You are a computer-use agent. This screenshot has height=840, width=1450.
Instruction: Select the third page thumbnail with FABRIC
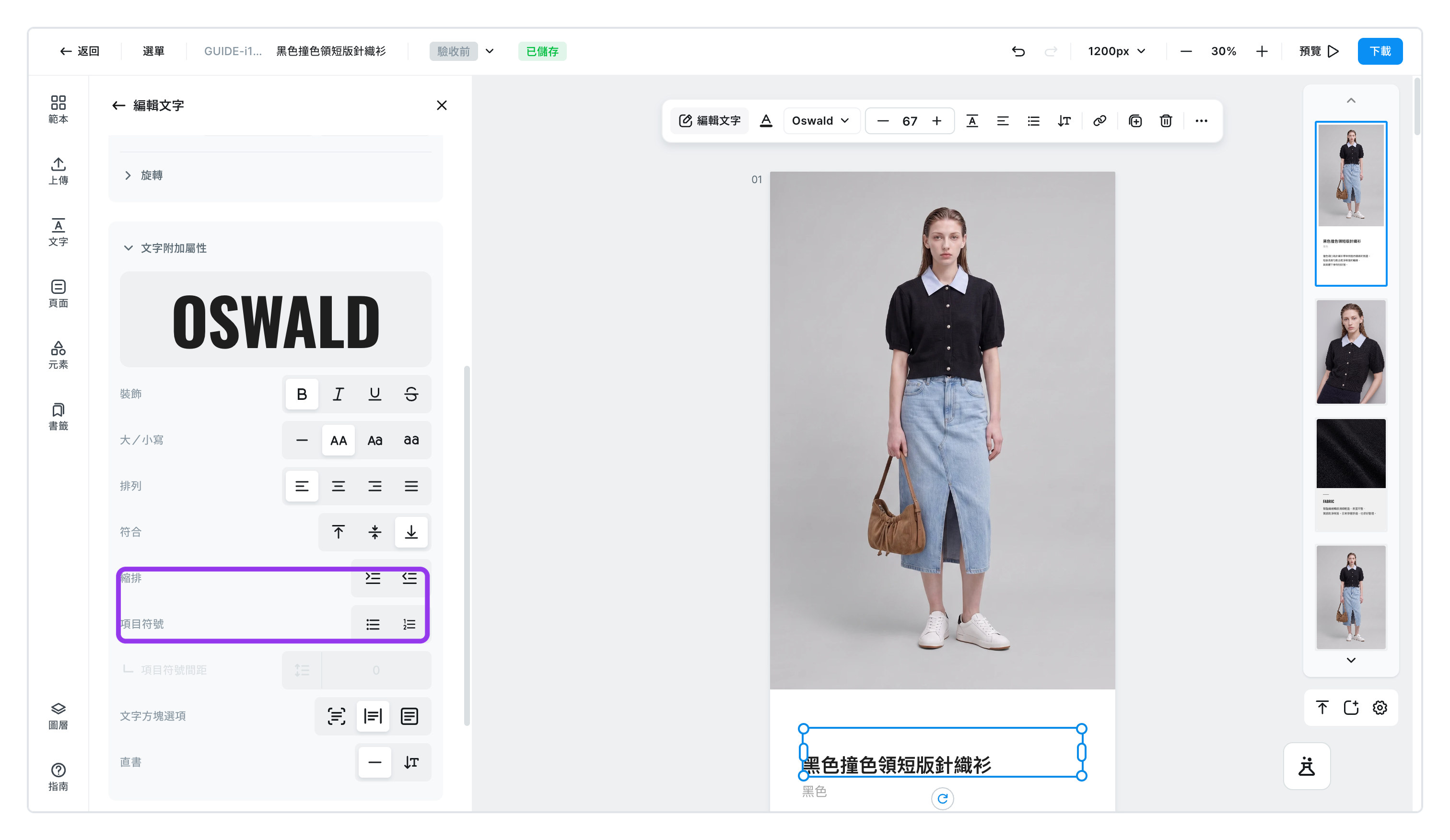(x=1350, y=475)
